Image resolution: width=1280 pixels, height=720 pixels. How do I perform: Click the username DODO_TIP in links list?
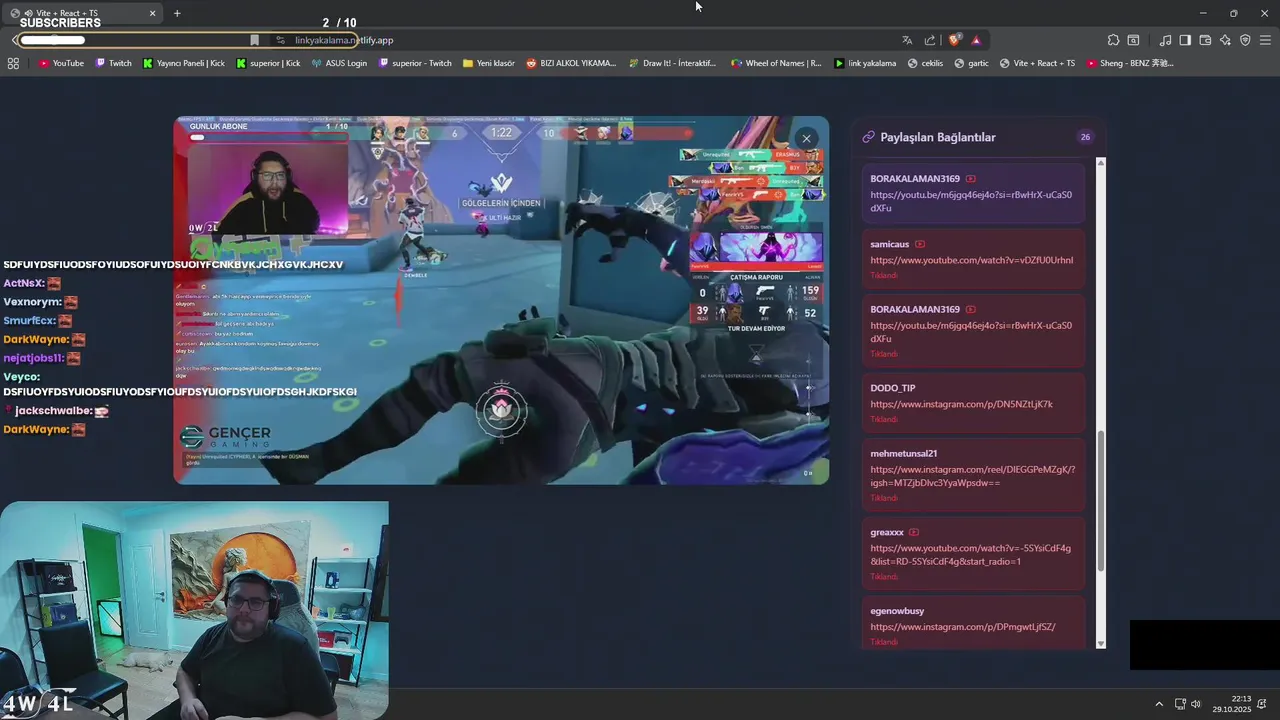[892, 388]
